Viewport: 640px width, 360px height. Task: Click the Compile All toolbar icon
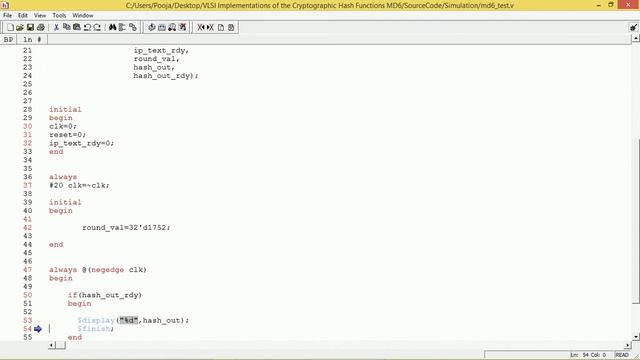click(x=162, y=27)
